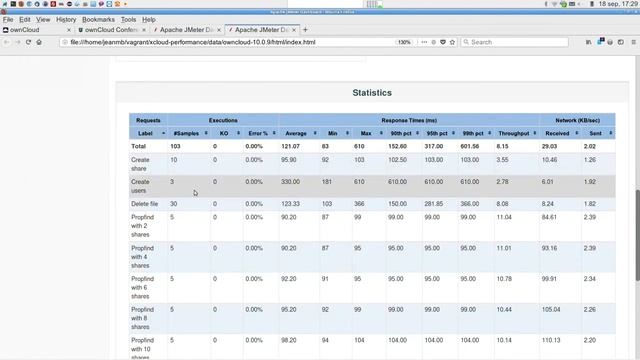Image resolution: width=640 pixels, height=360 pixels.
Task: Click the 130% zoom level indicator
Action: 404,42
